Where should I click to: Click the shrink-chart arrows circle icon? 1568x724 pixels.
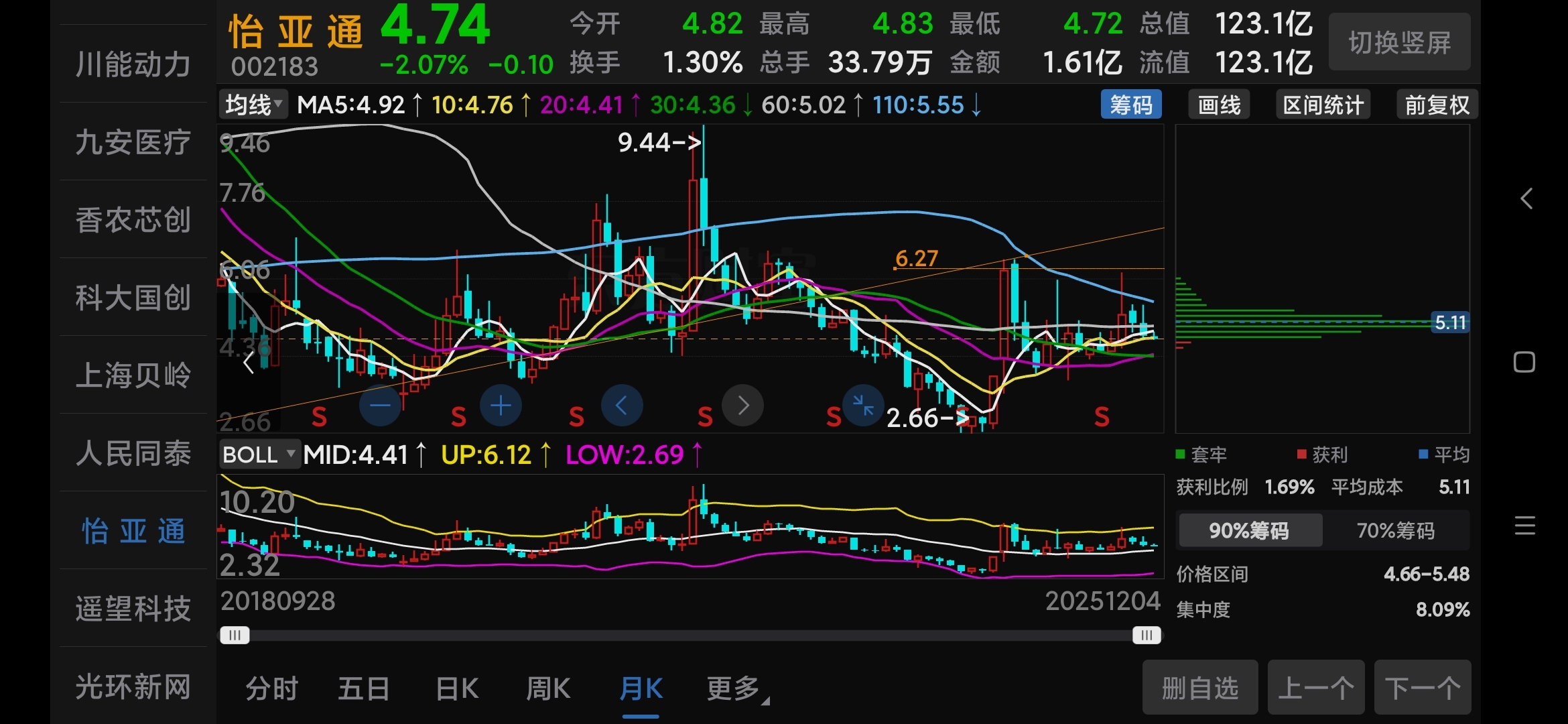tap(862, 406)
